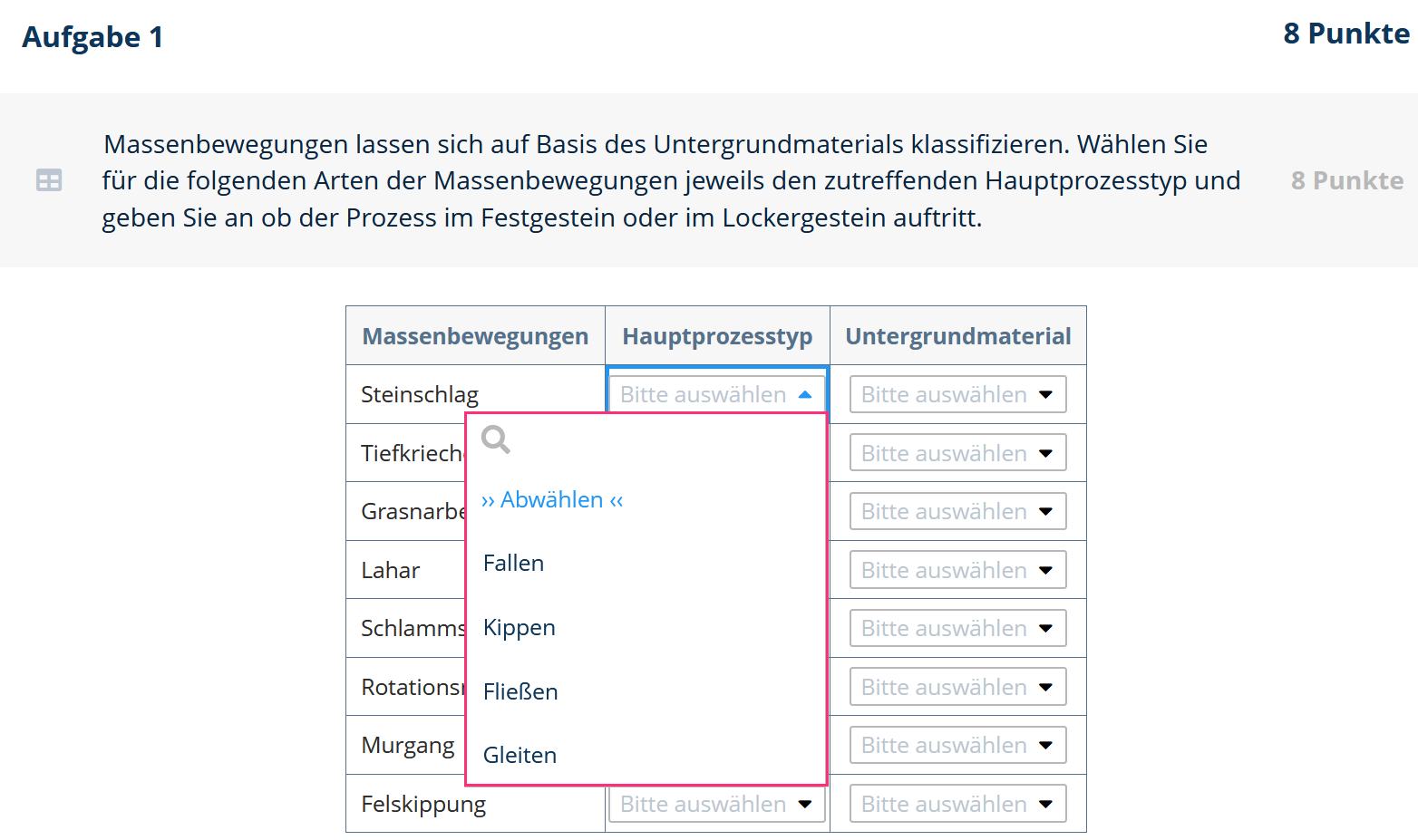Open Untergrundmaterial dropdown for Steinschlag
This screenshot has height=840, width=1418.
(x=957, y=394)
